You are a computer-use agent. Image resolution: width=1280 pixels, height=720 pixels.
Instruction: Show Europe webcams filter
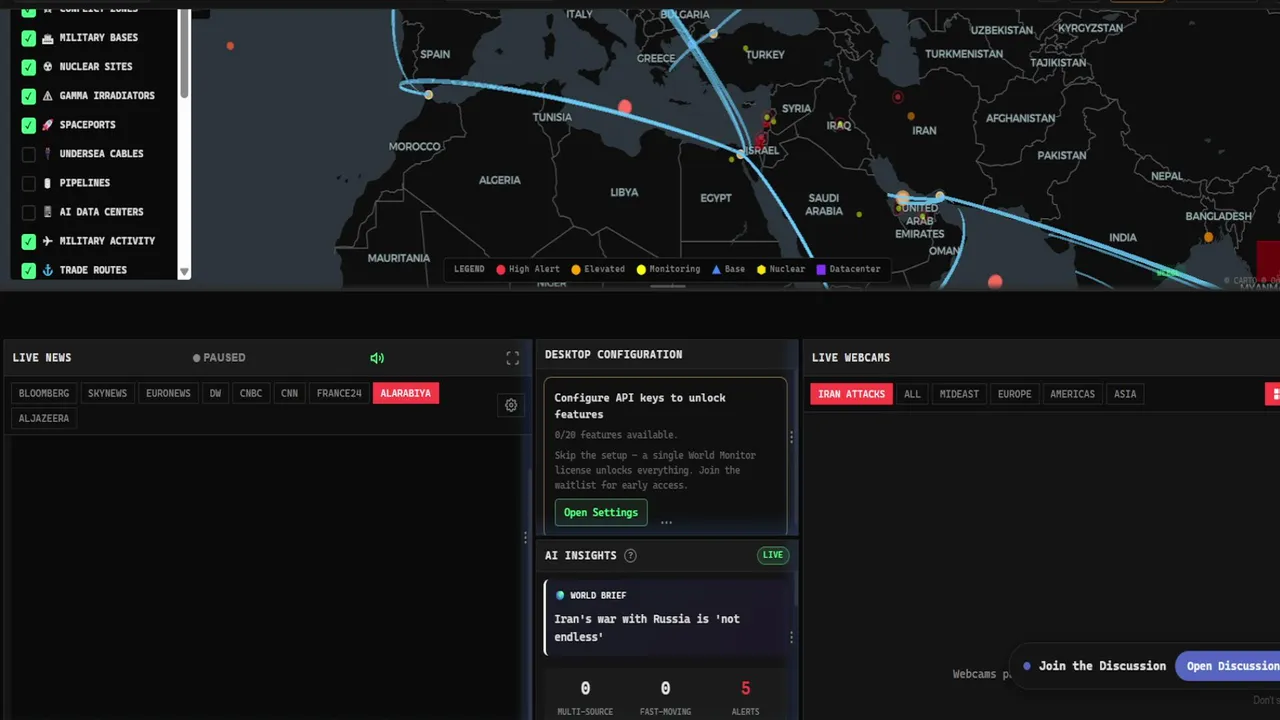point(1014,394)
